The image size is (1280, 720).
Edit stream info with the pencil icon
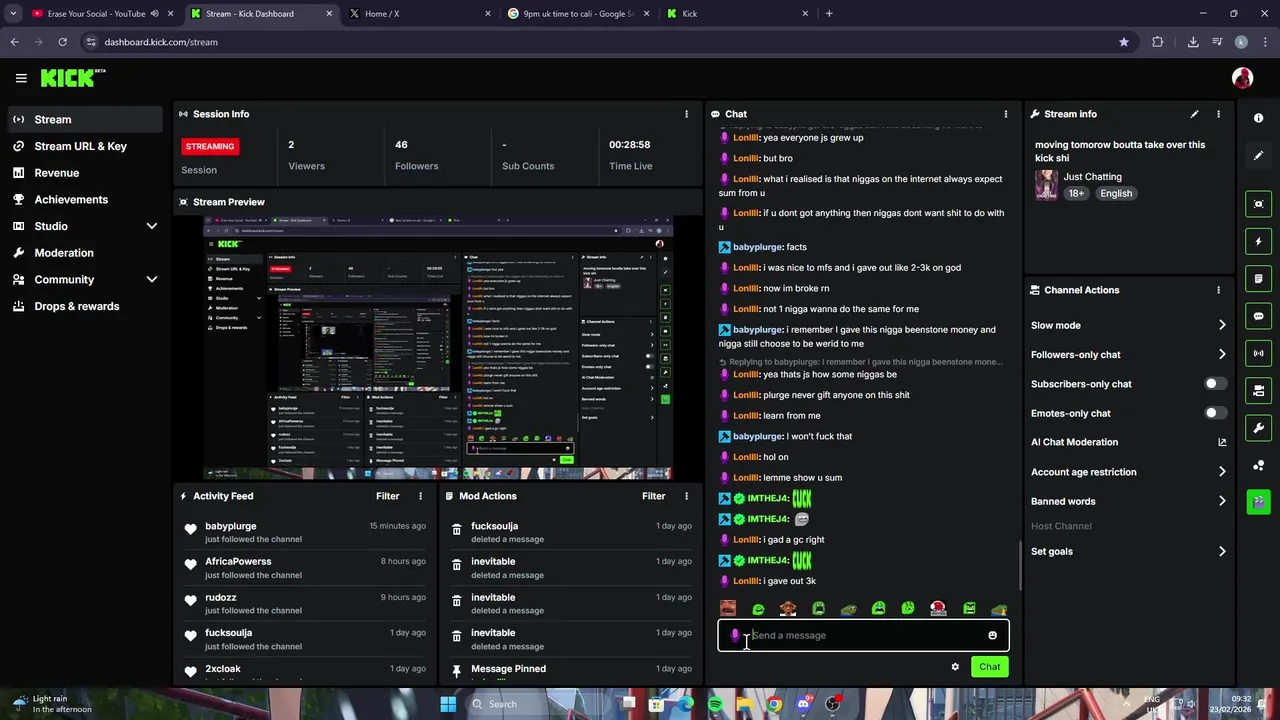pyautogui.click(x=1194, y=114)
